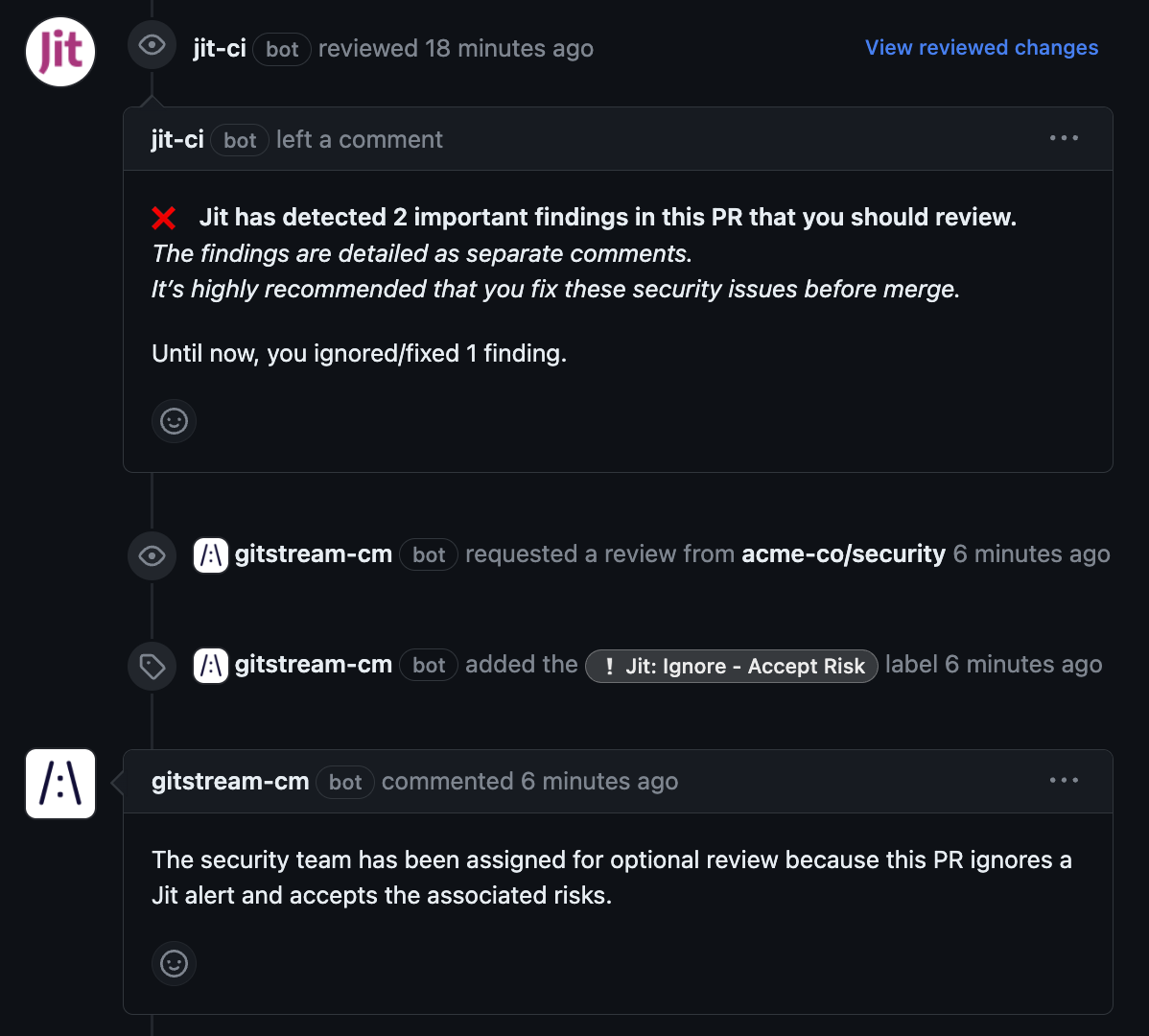Click the eye icon beside the review request event
Viewport: 1149px width, 1036px height.
[152, 554]
